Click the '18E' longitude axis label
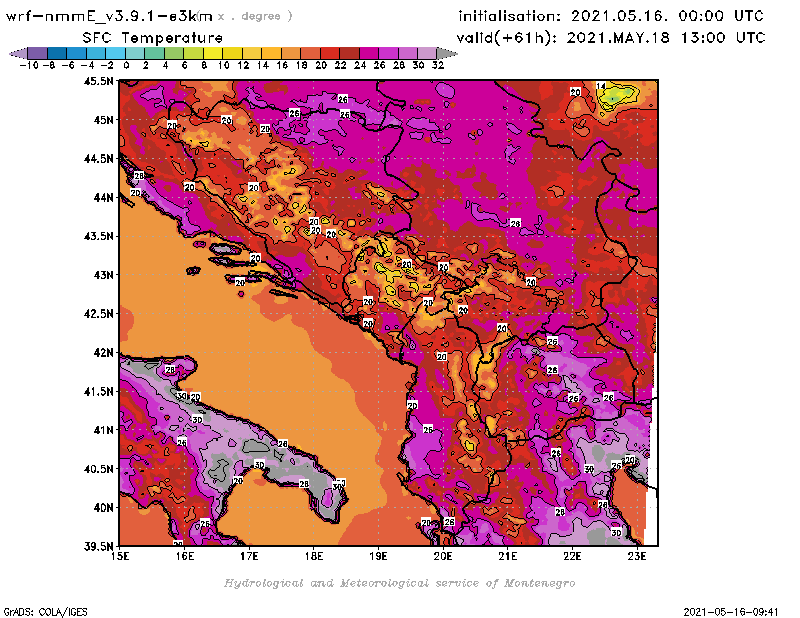This screenshot has height=618, width=800. (314, 556)
